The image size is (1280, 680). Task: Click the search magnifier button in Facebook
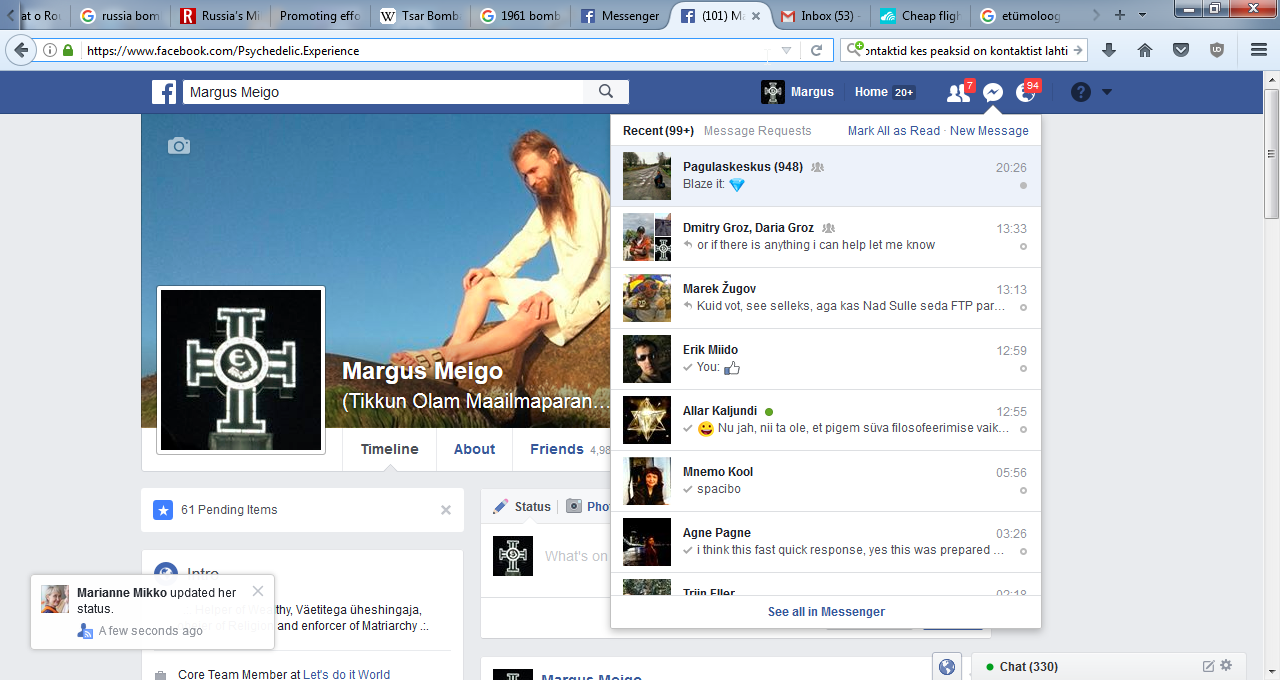coord(606,92)
